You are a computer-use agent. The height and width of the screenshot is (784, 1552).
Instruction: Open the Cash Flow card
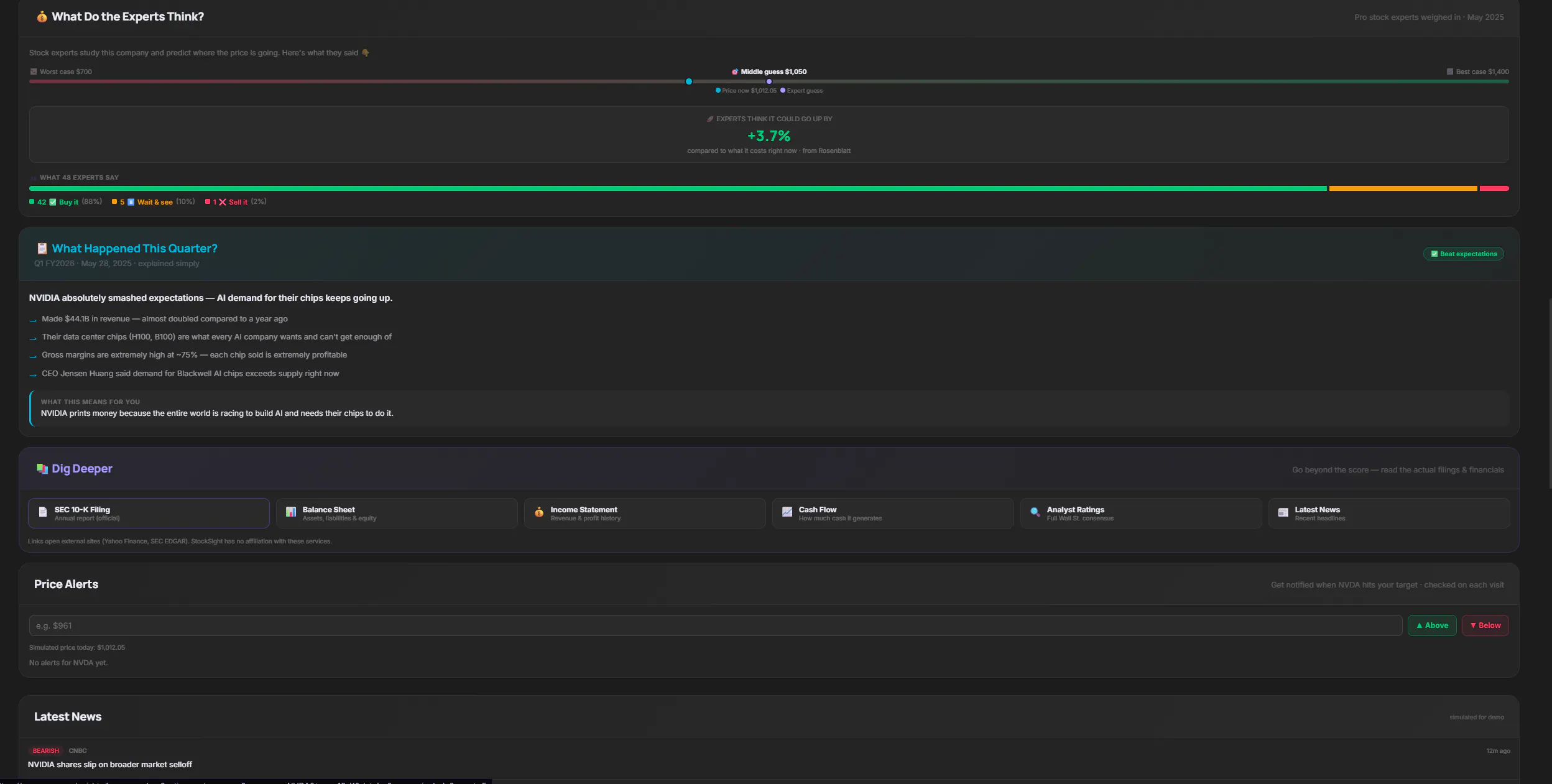[893, 513]
